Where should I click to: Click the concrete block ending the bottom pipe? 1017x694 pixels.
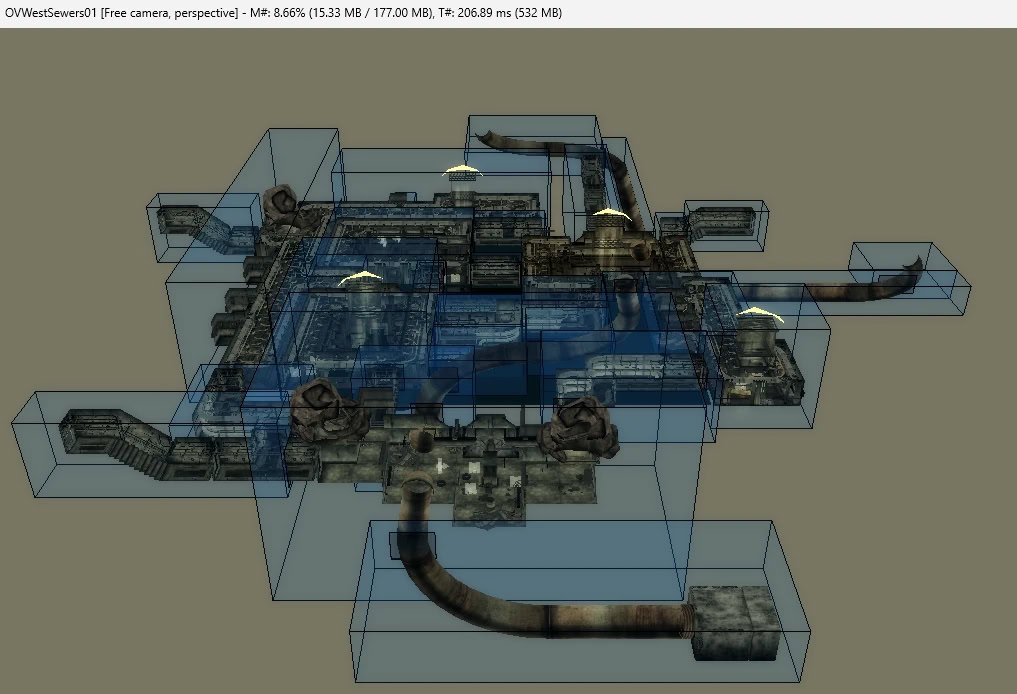[x=733, y=621]
